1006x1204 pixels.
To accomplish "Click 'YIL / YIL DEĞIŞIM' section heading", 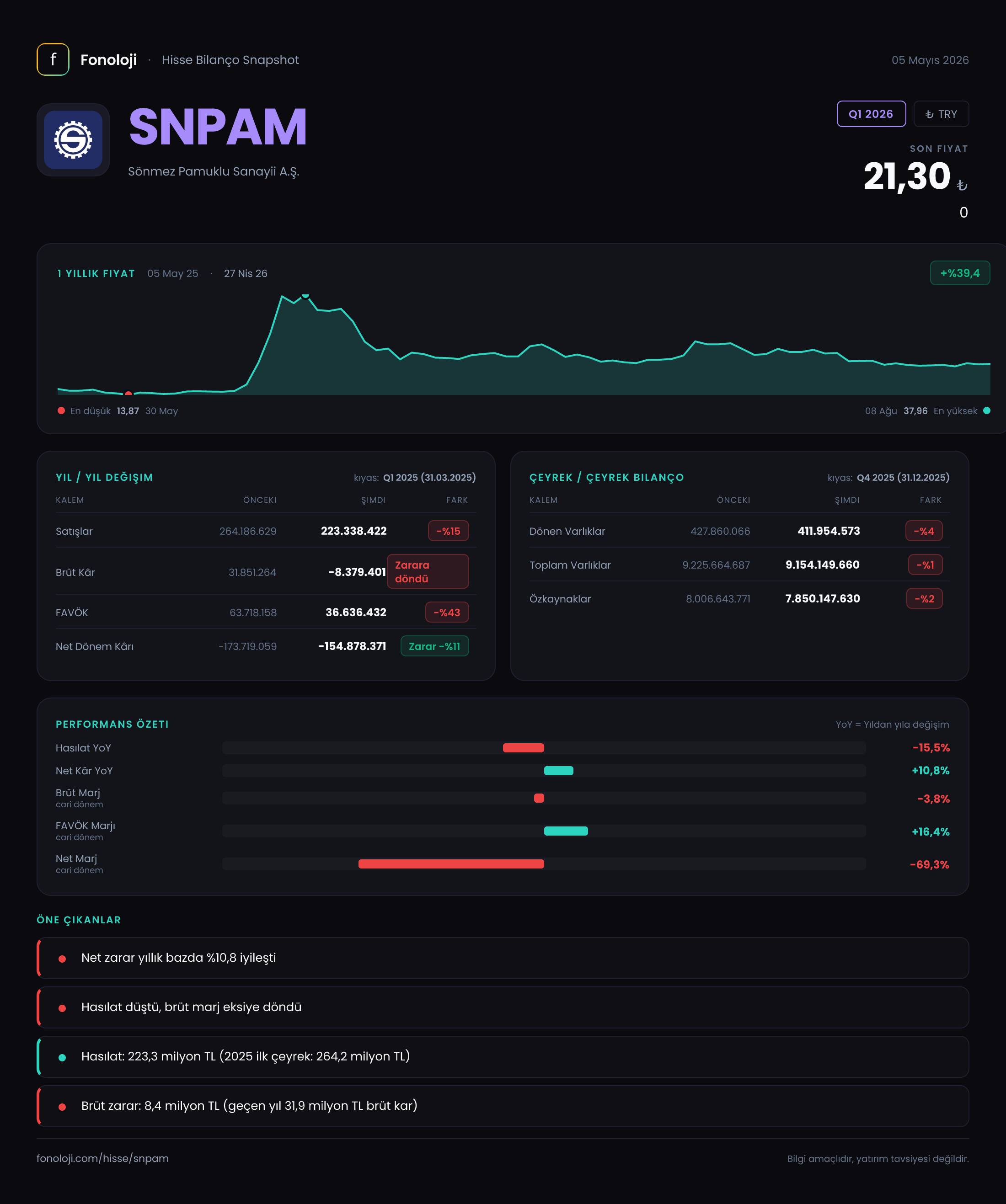I will click(104, 478).
